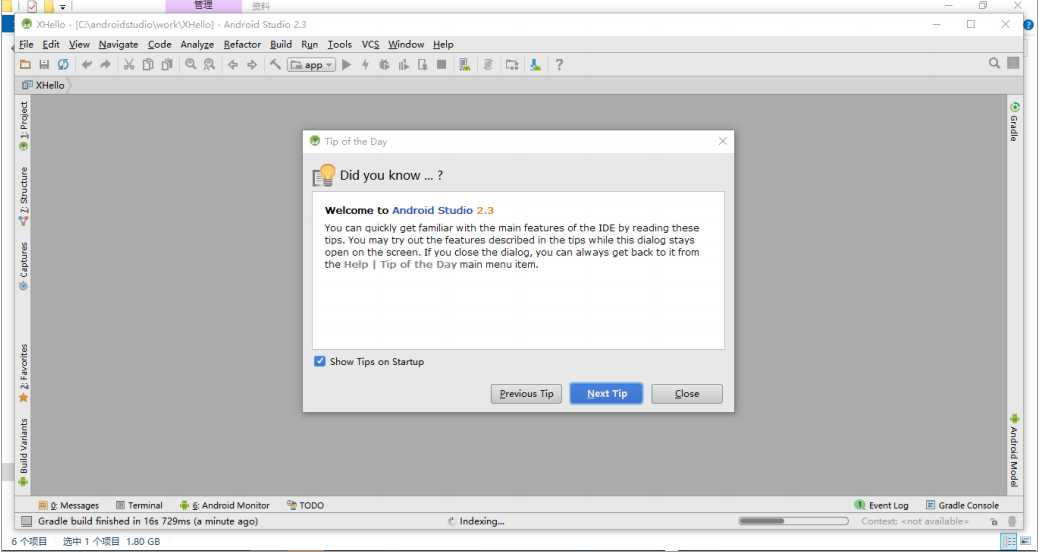This screenshot has height=552, width=1042.
Task: Click the Undo arrow icon
Action: point(86,64)
